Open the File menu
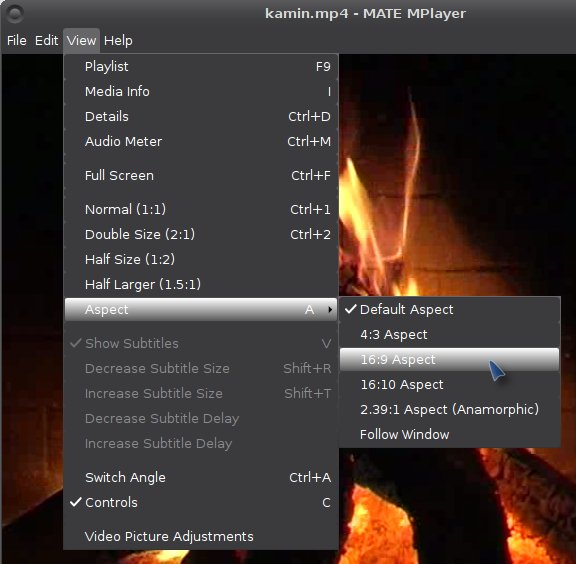This screenshot has width=576, height=564. (17, 40)
